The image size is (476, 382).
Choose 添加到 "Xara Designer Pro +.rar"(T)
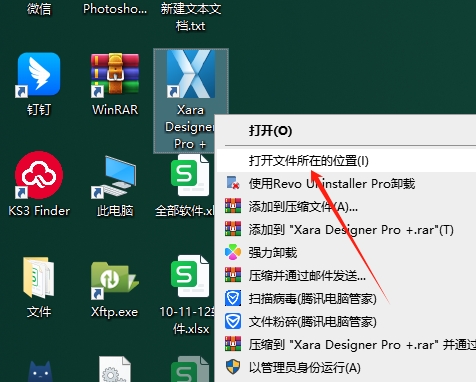pos(346,230)
